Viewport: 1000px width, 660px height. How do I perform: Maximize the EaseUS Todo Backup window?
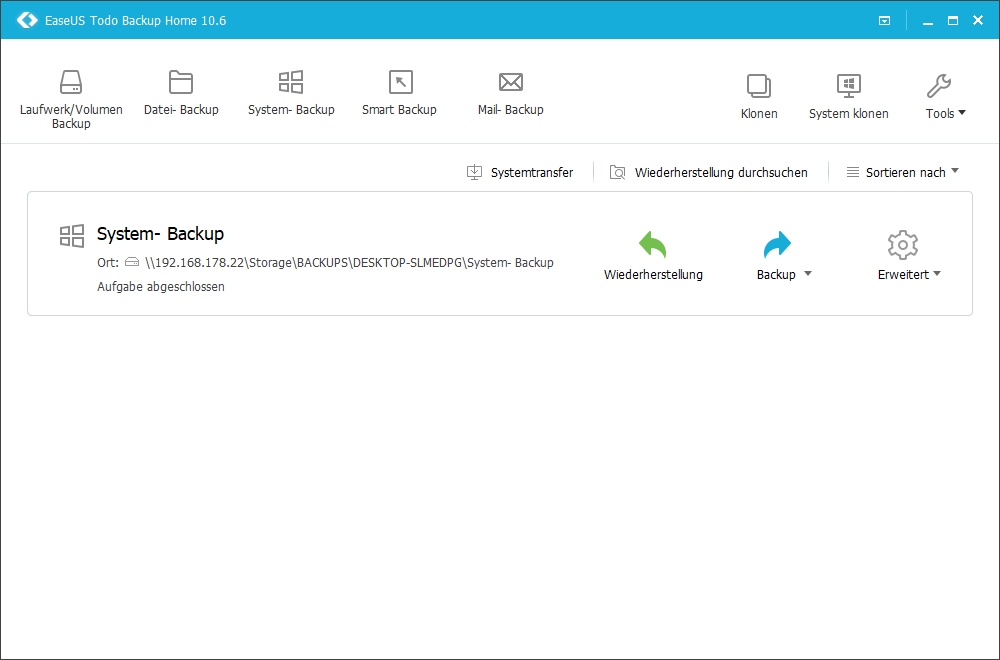pos(953,20)
